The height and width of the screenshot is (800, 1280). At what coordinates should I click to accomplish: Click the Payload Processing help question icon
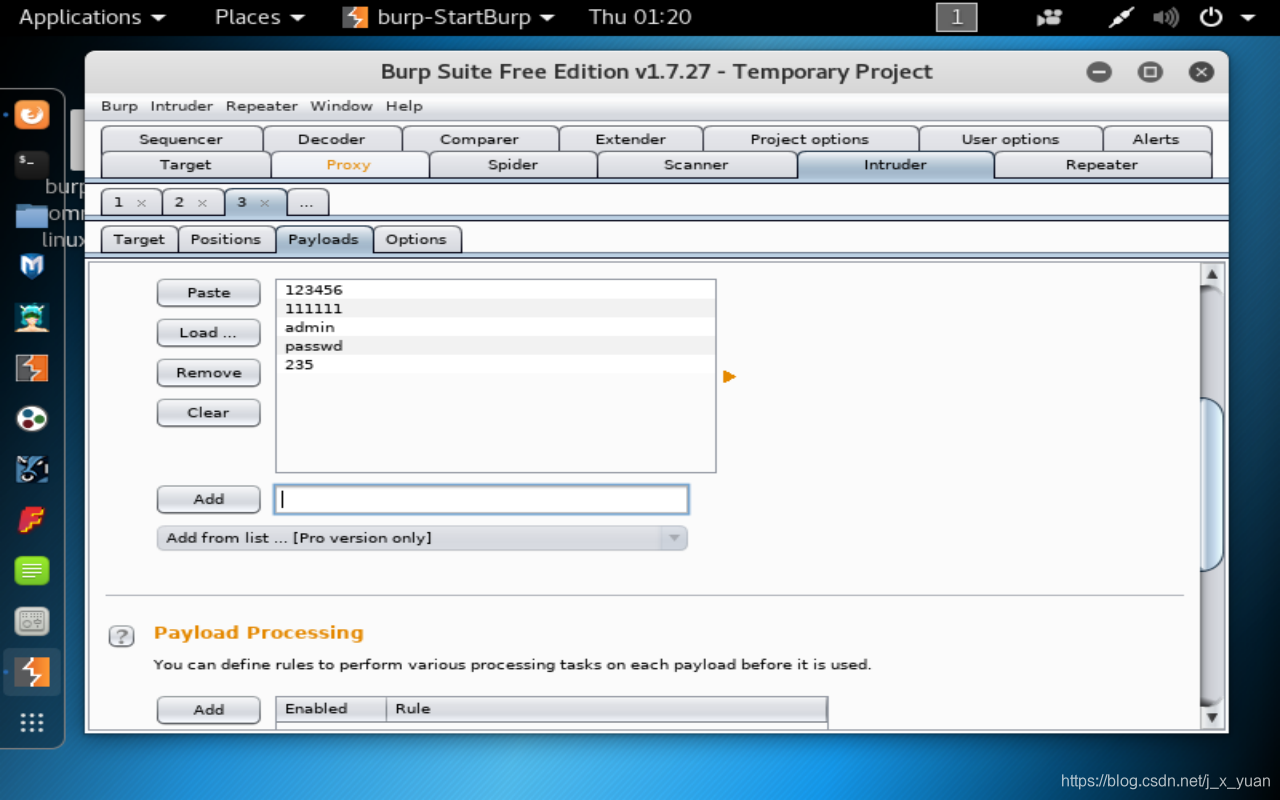[121, 636]
